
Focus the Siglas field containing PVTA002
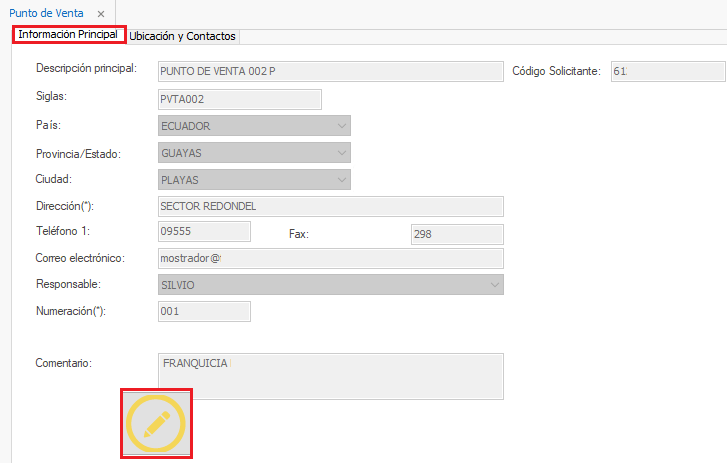[239, 99]
